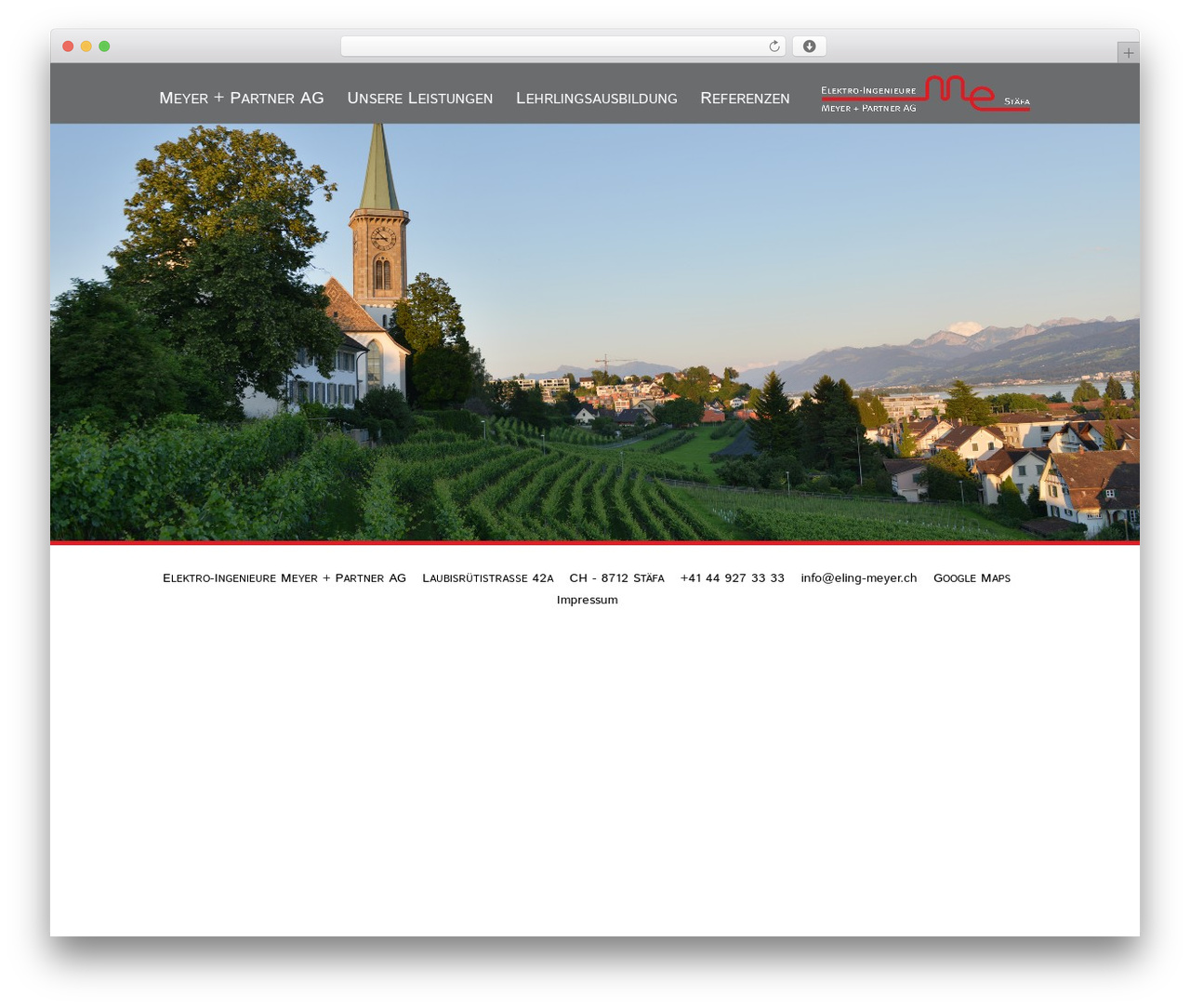The height and width of the screenshot is (1008, 1190).
Task: Open the Referenzen menu item
Action: (x=745, y=98)
